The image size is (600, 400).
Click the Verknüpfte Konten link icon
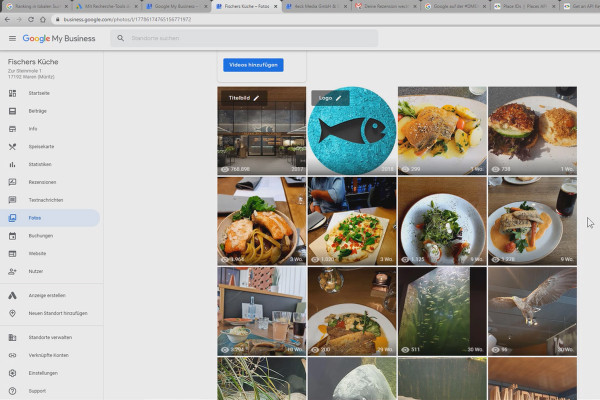coord(12,355)
